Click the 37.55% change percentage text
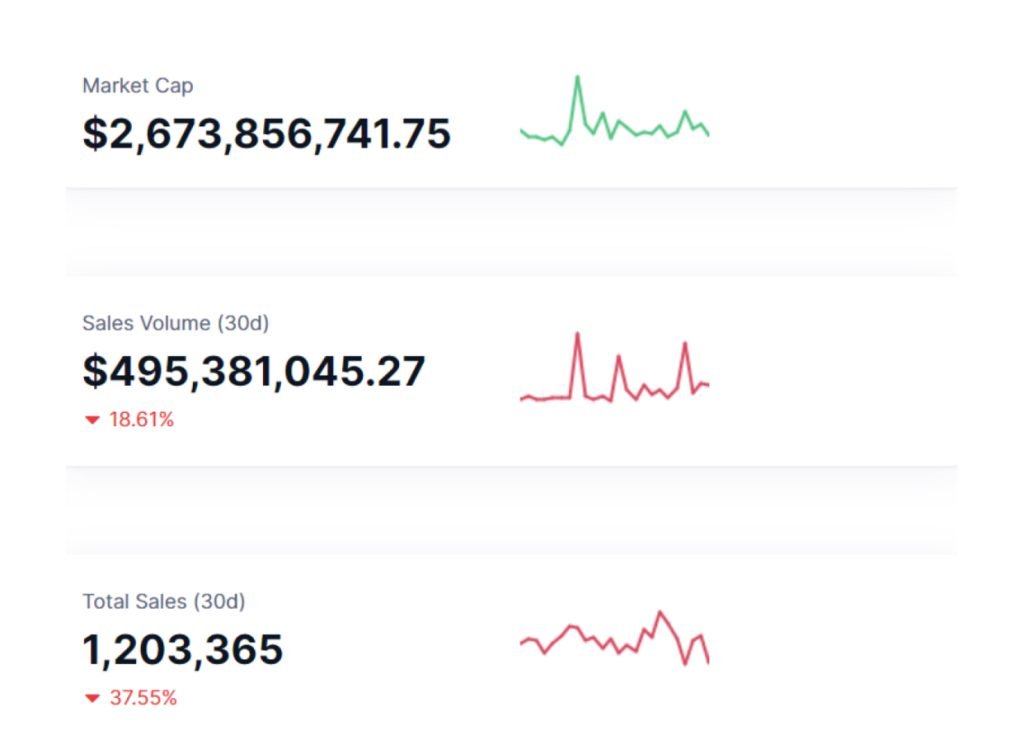The height and width of the screenshot is (735, 1024). pyautogui.click(x=143, y=698)
